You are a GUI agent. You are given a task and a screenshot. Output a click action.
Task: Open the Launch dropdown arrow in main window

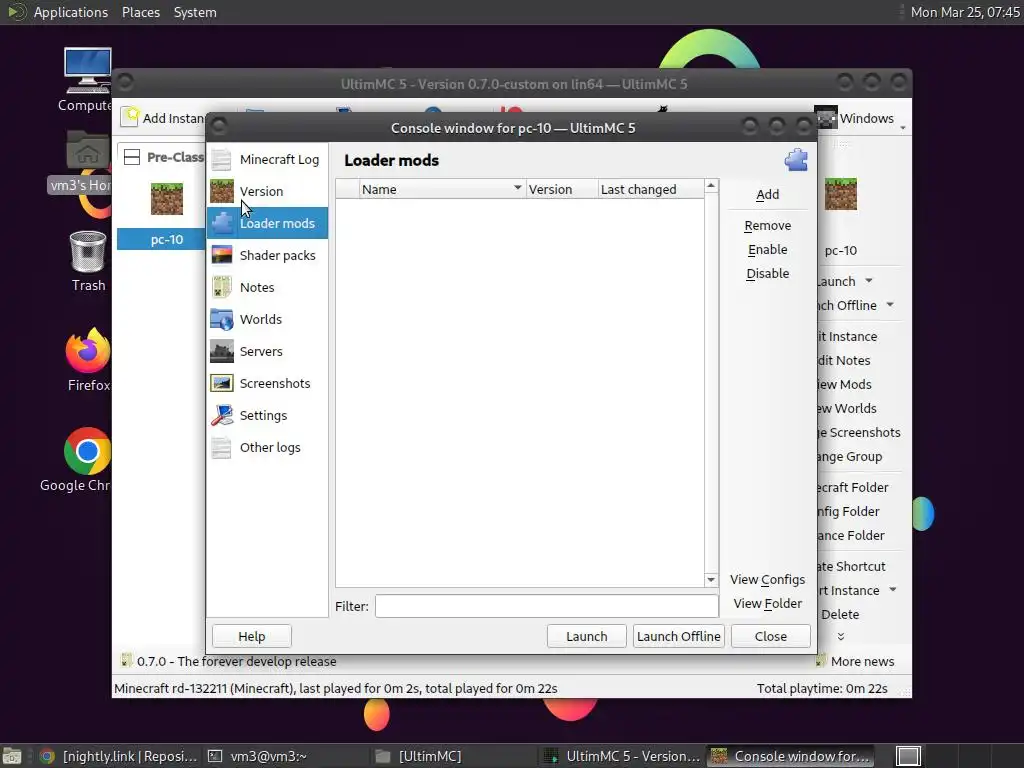869,281
